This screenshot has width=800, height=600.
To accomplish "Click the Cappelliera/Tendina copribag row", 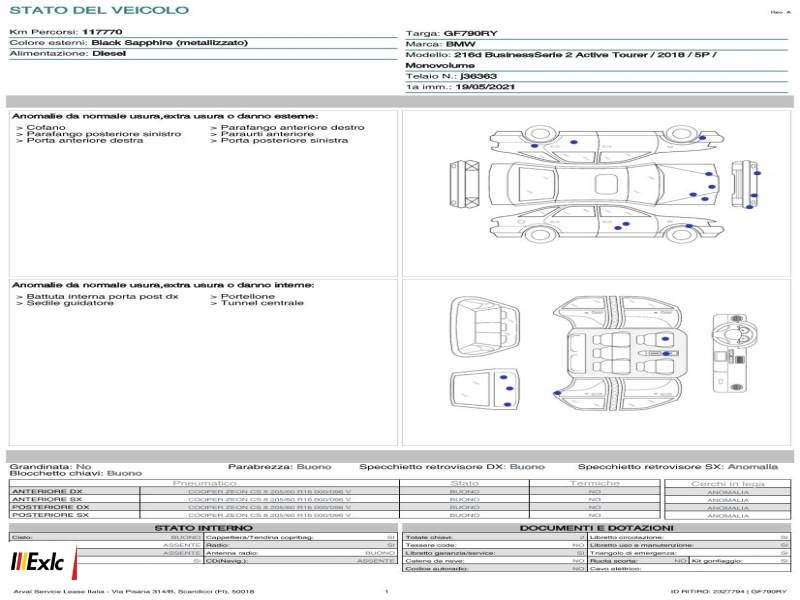I will coord(301,537).
